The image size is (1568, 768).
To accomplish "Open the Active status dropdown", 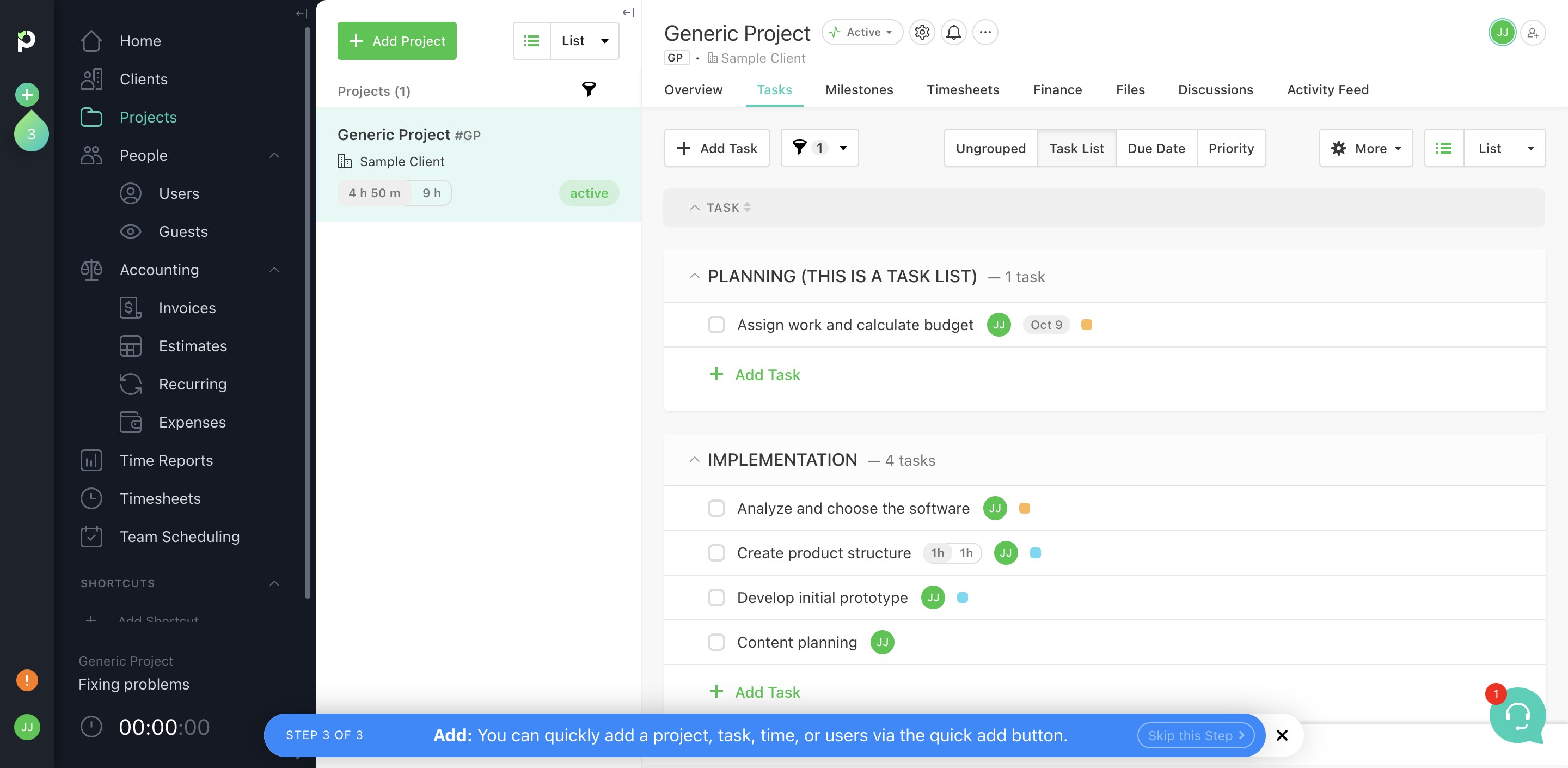I will [x=862, y=32].
